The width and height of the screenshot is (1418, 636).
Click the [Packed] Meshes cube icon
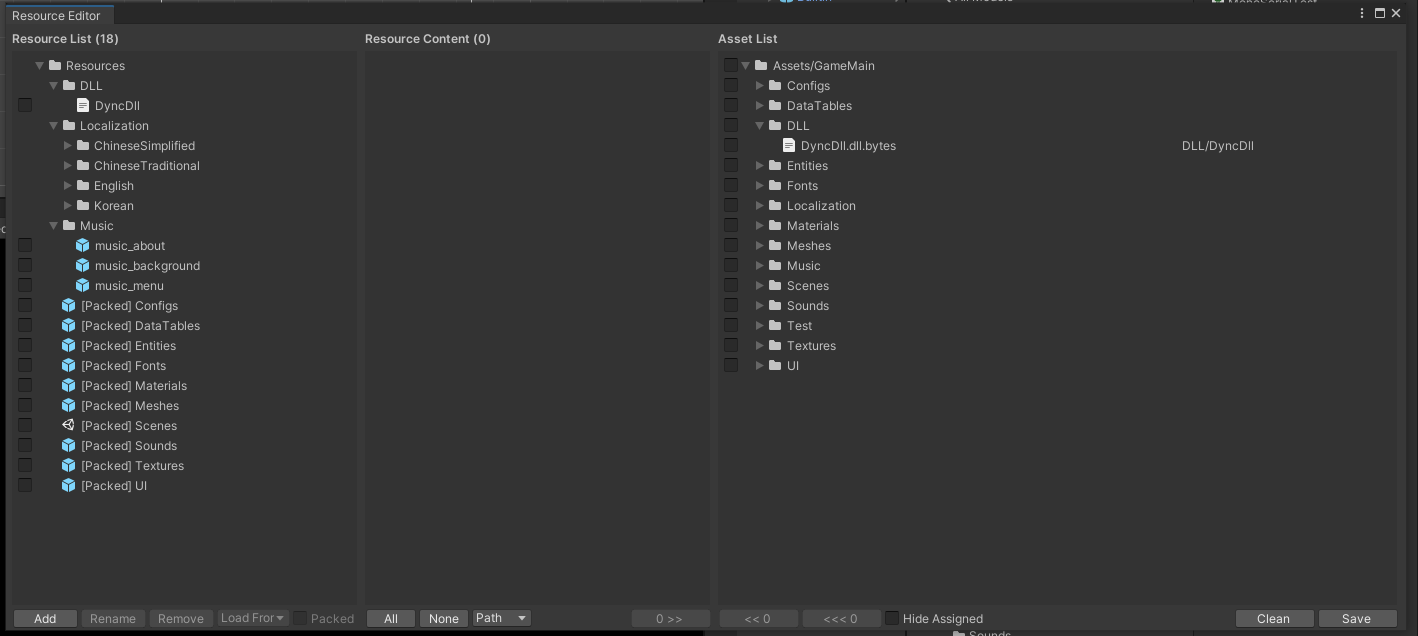(x=69, y=405)
